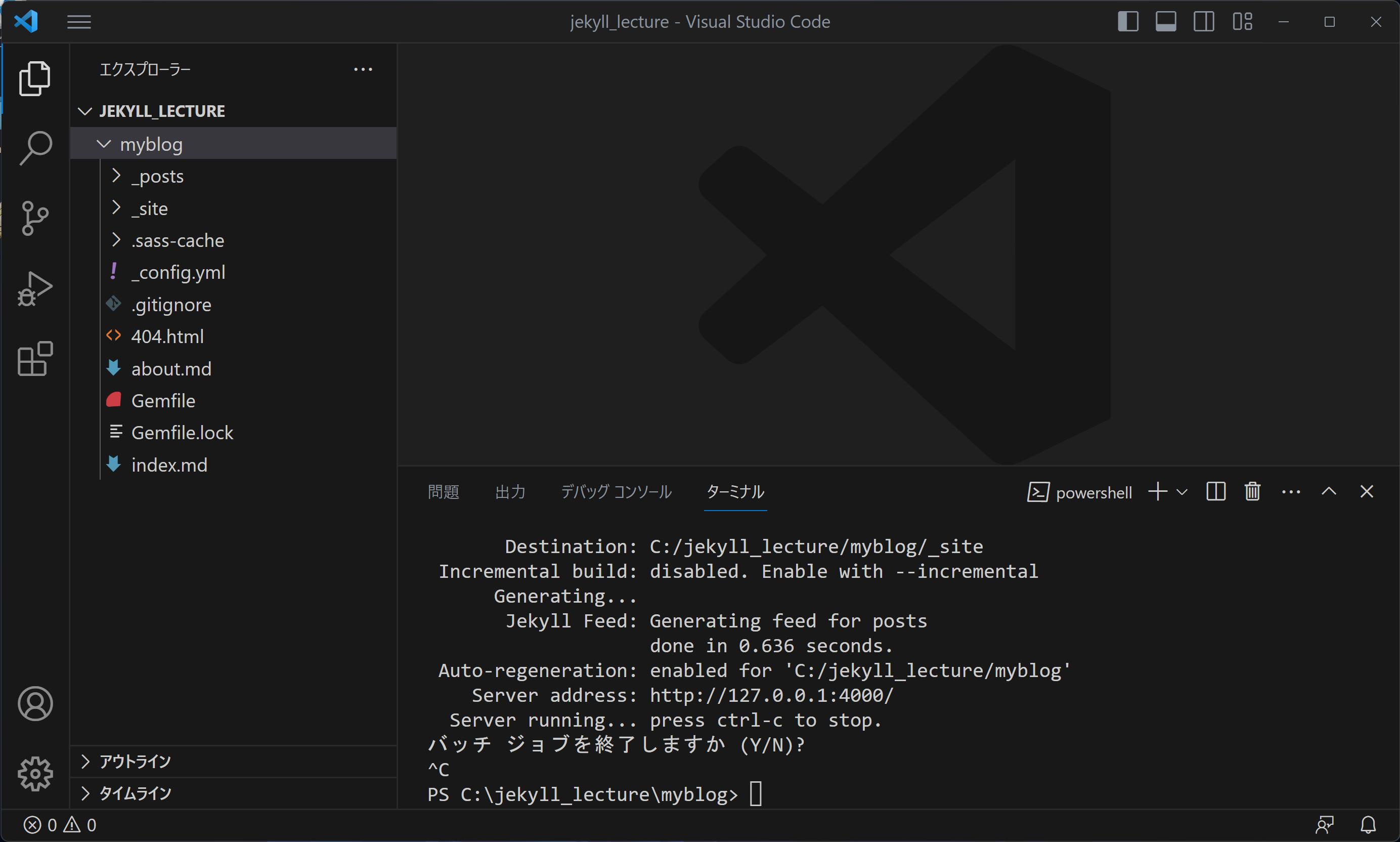1400x842 pixels.
Task: Expand the タイムライン section
Action: 233,793
